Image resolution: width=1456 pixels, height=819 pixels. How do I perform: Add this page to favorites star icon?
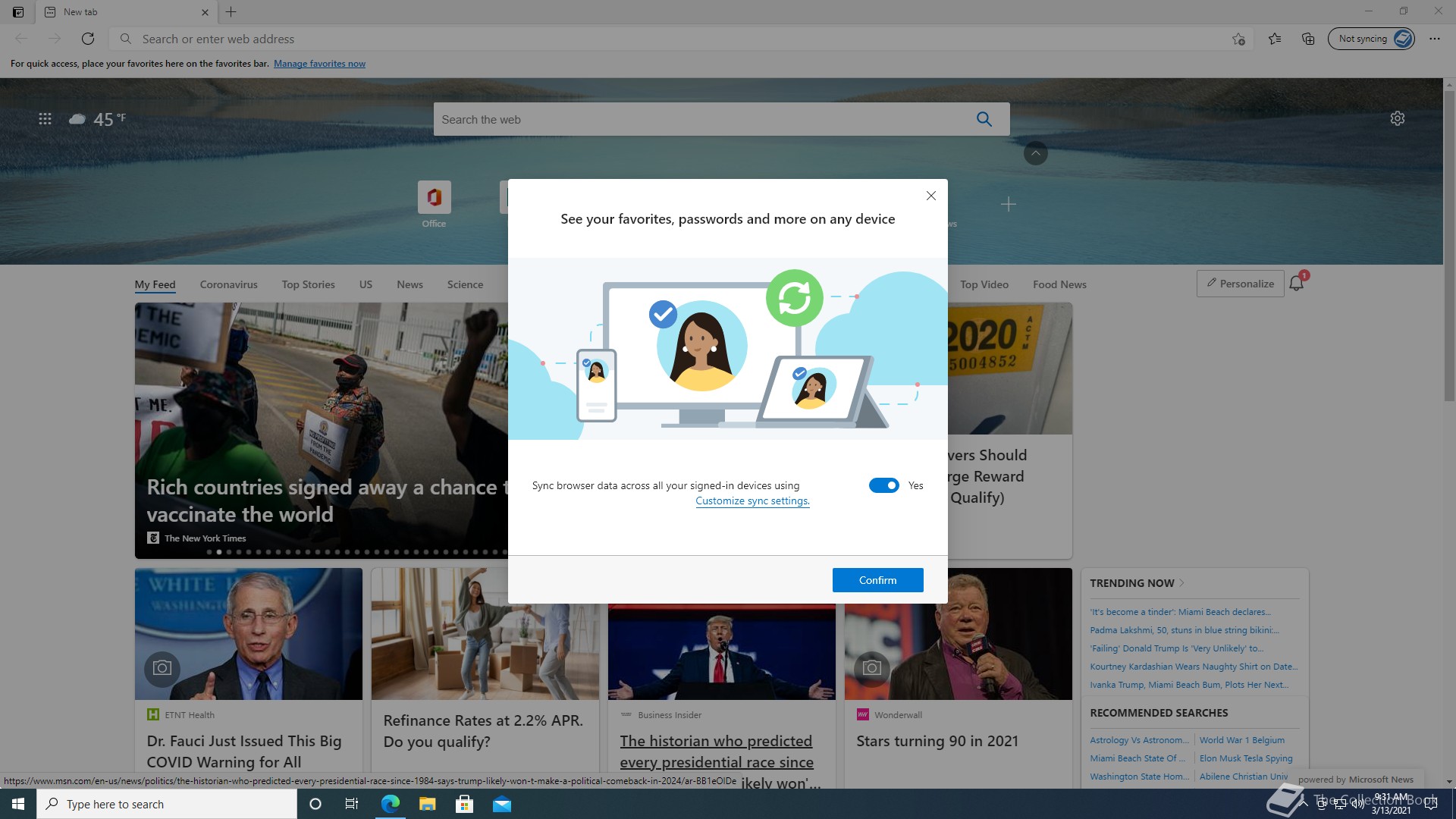(1238, 39)
